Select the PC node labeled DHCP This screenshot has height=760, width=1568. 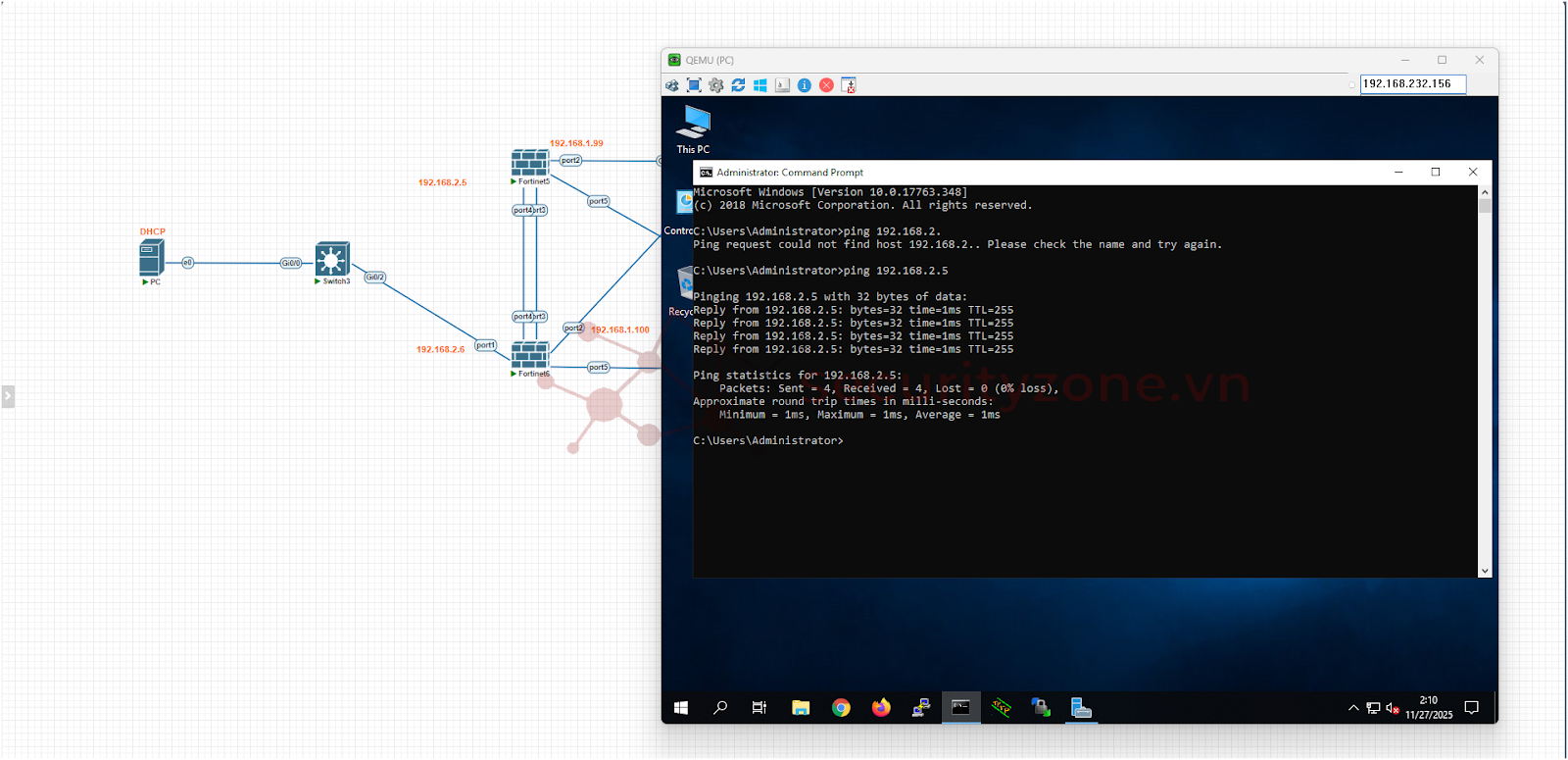(x=151, y=259)
